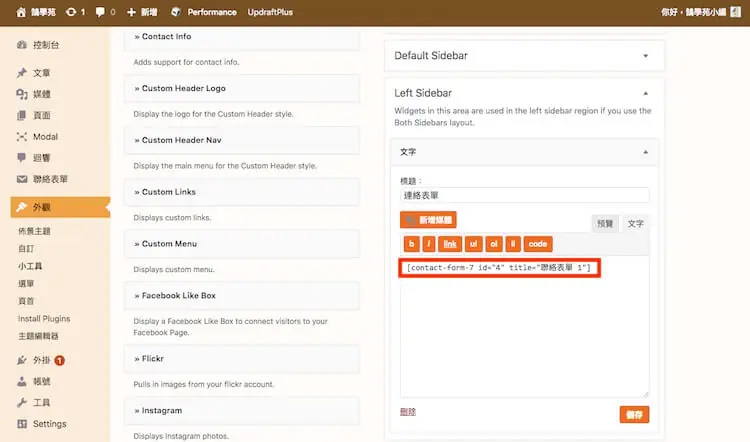
Task: Click the user icon for 帳號
Action: [x=22, y=381]
